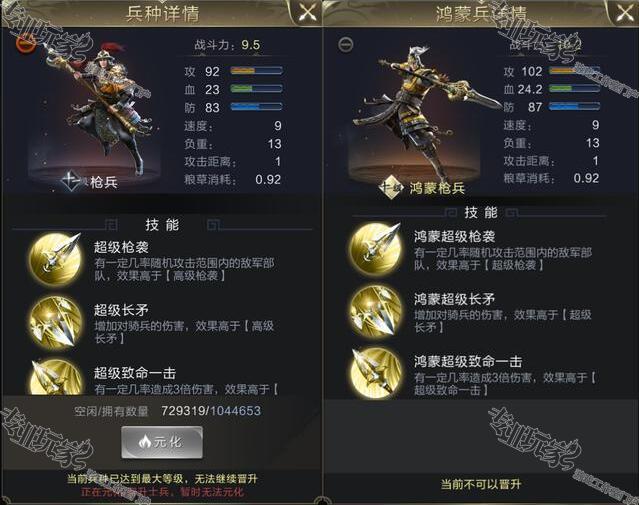Click the 元化 button

[162, 442]
